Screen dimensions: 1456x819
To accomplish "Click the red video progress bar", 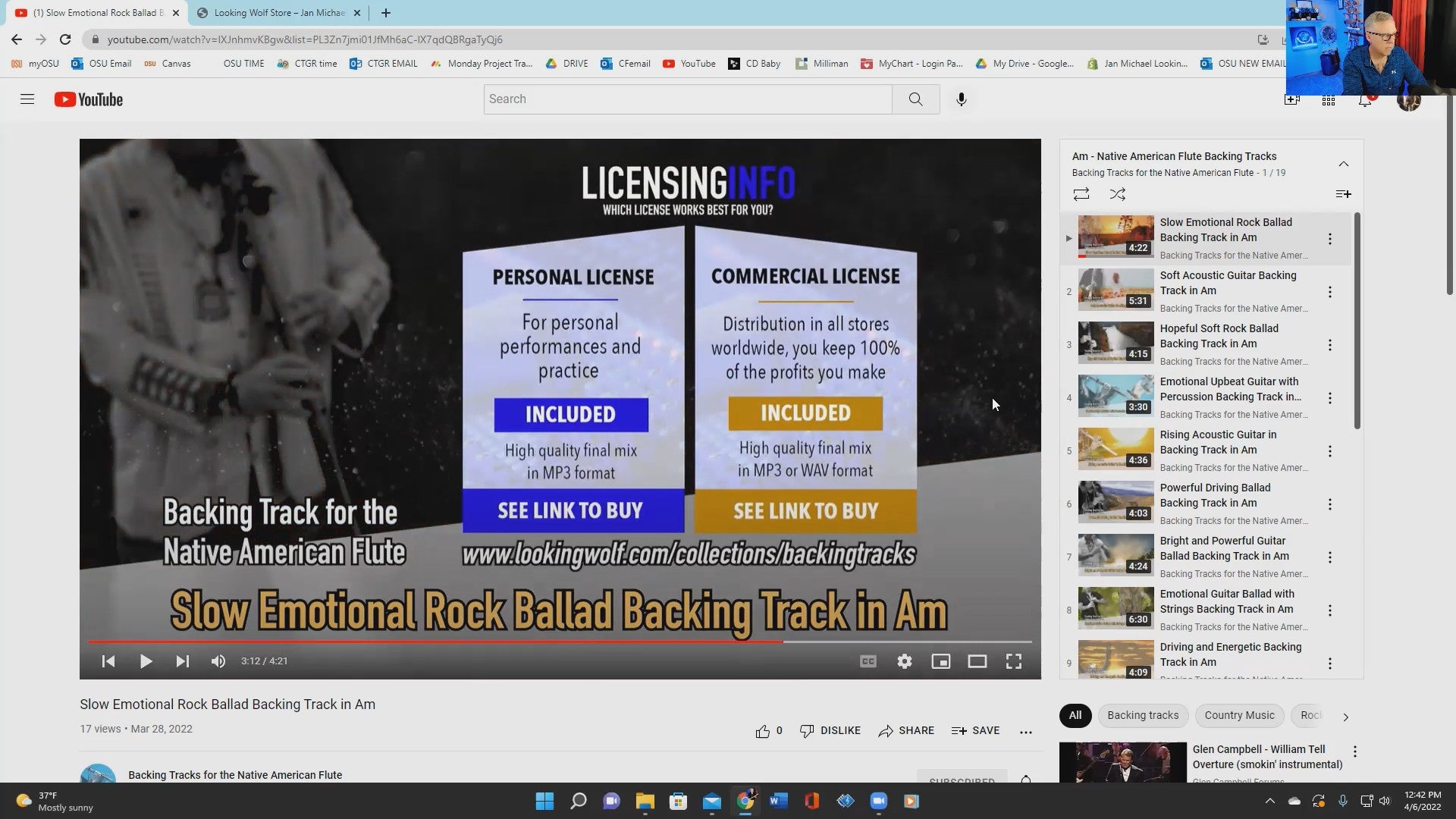I will pyautogui.click(x=436, y=642).
